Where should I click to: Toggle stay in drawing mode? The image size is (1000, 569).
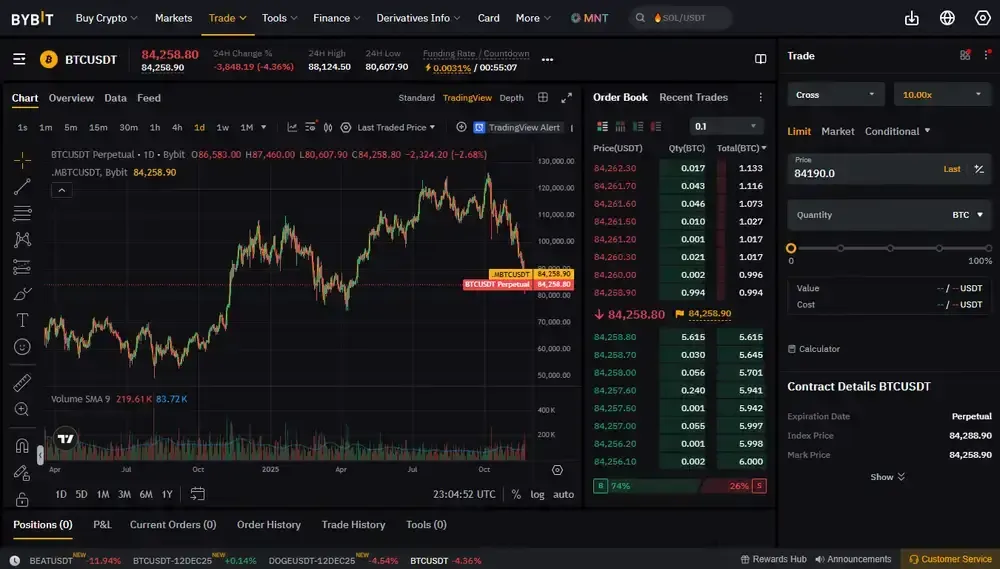click(x=22, y=473)
